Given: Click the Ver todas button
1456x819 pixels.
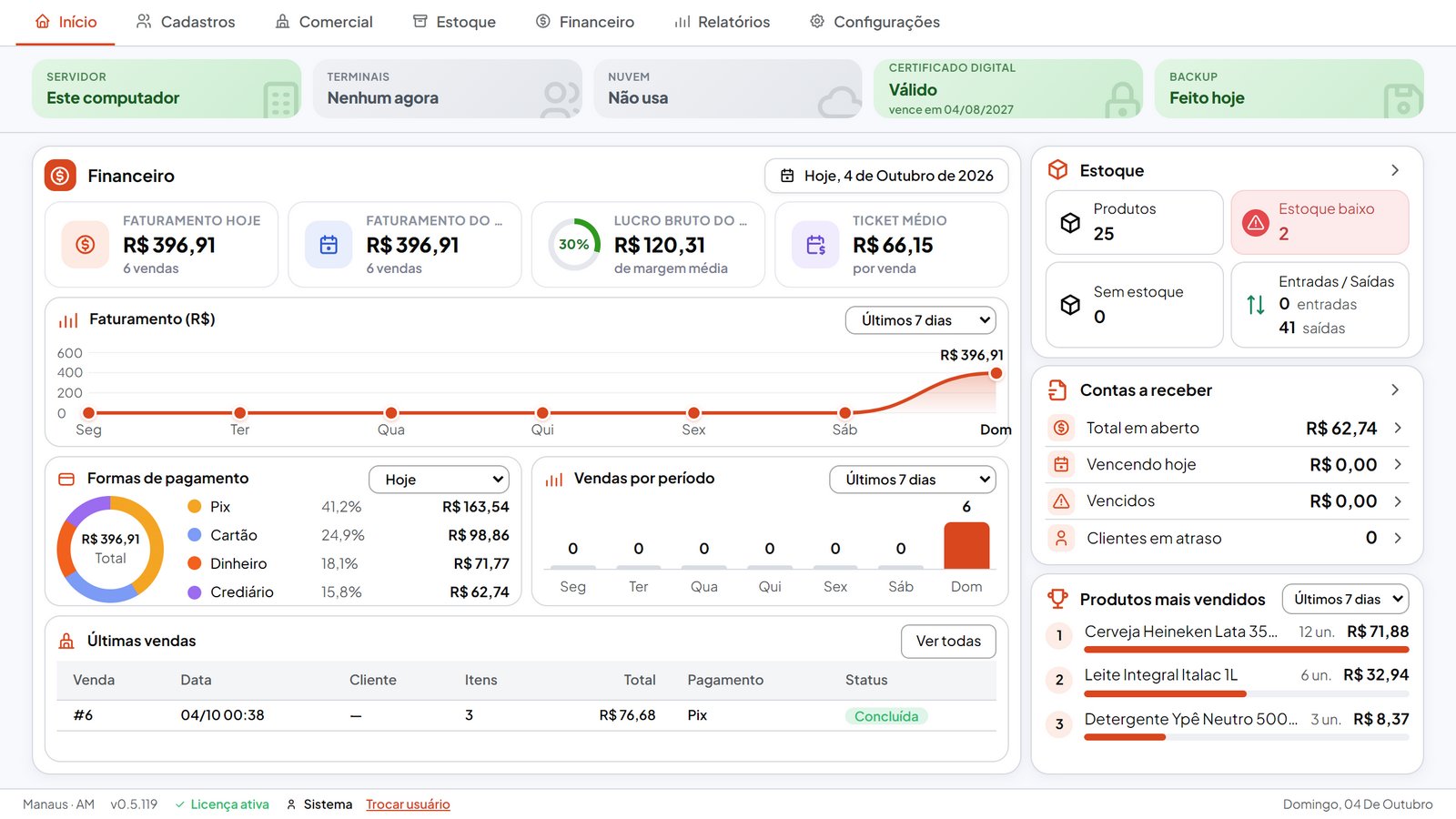Looking at the screenshot, I should pyautogui.click(x=948, y=642).
